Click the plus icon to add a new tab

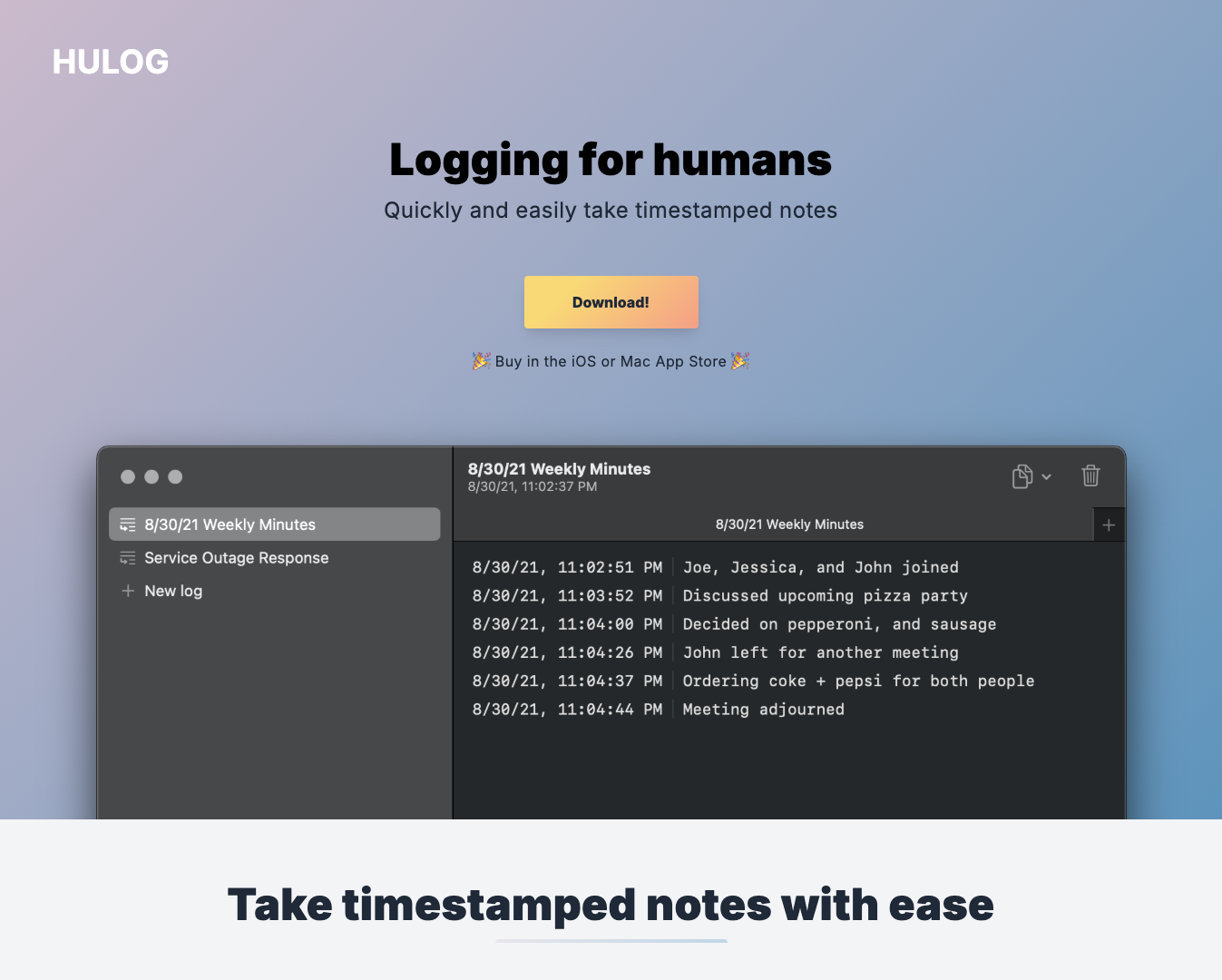1109,524
